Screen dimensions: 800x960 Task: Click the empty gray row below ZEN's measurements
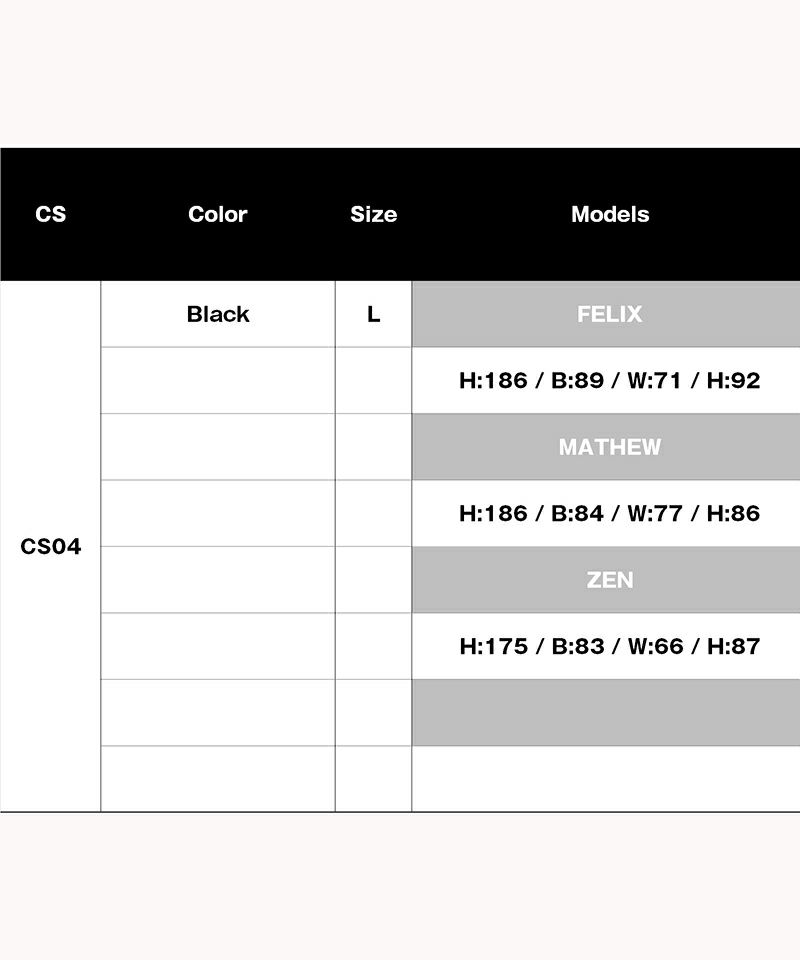pyautogui.click(x=609, y=713)
